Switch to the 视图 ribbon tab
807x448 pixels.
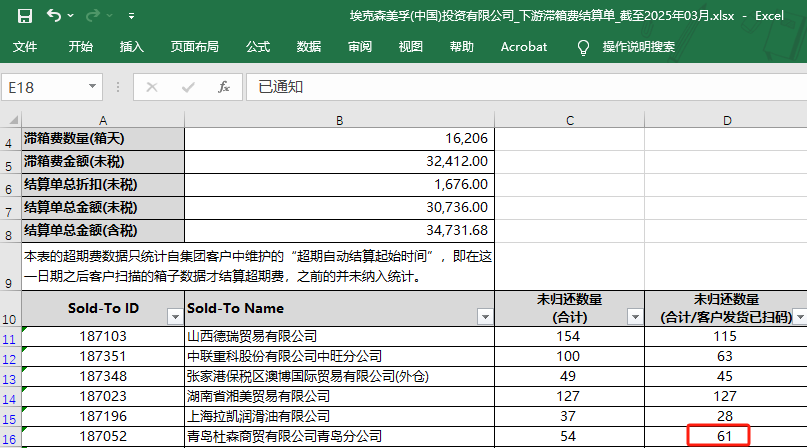411,47
